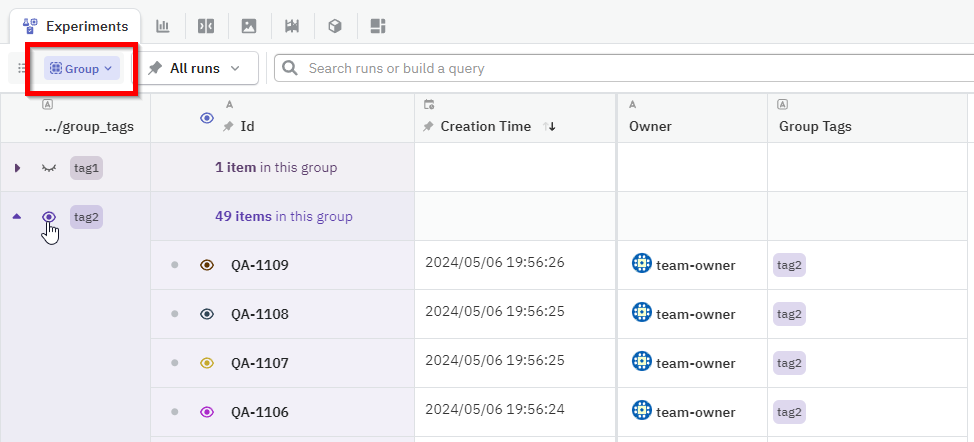Open the Group dropdown
The height and width of the screenshot is (442, 974).
tap(81, 69)
